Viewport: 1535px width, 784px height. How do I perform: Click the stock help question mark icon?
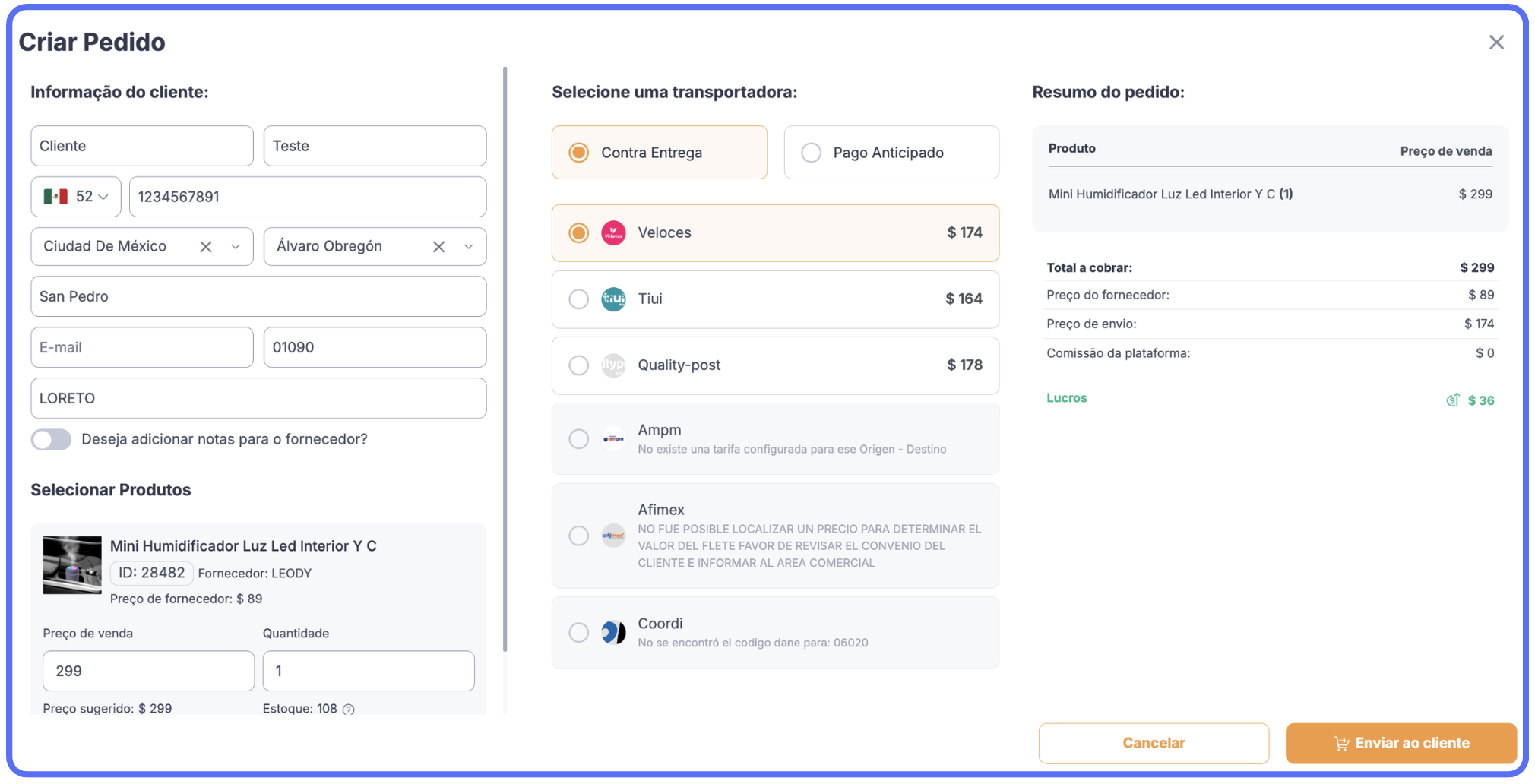pyautogui.click(x=349, y=710)
